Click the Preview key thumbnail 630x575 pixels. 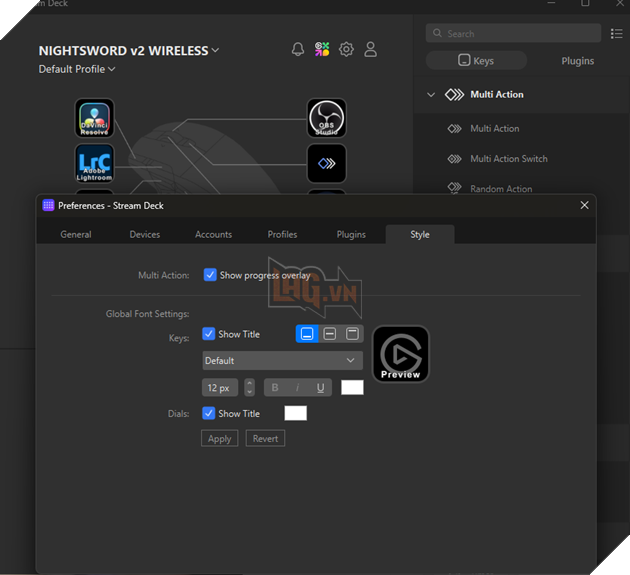pos(401,354)
